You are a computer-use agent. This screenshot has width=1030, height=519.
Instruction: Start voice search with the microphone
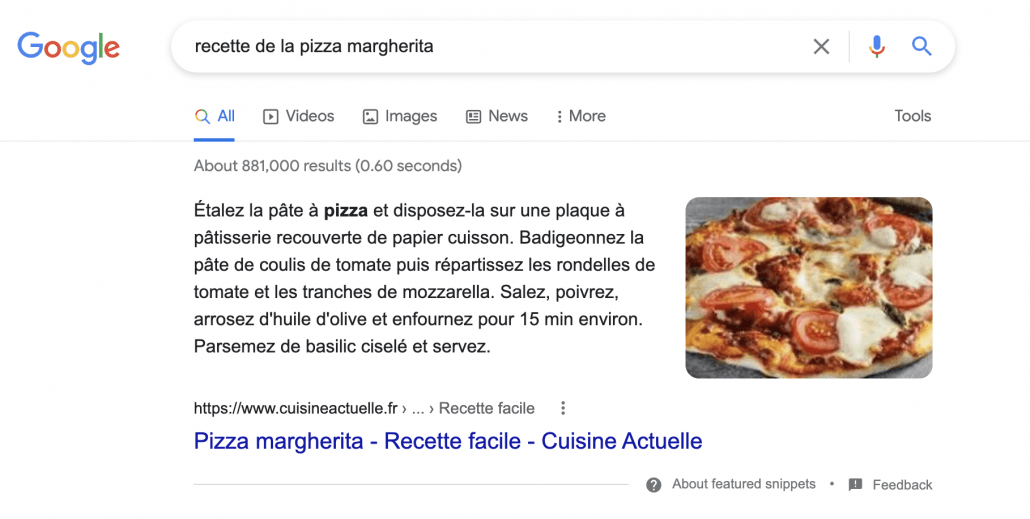click(x=877, y=46)
